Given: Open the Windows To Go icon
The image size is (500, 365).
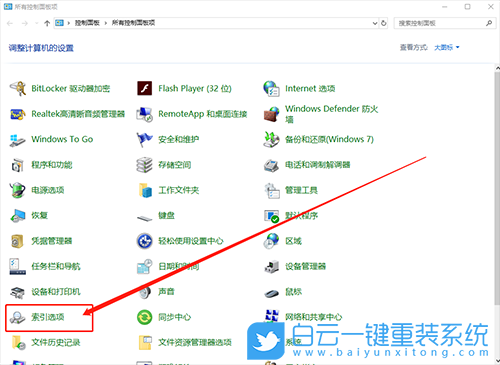Looking at the screenshot, I should [18, 140].
